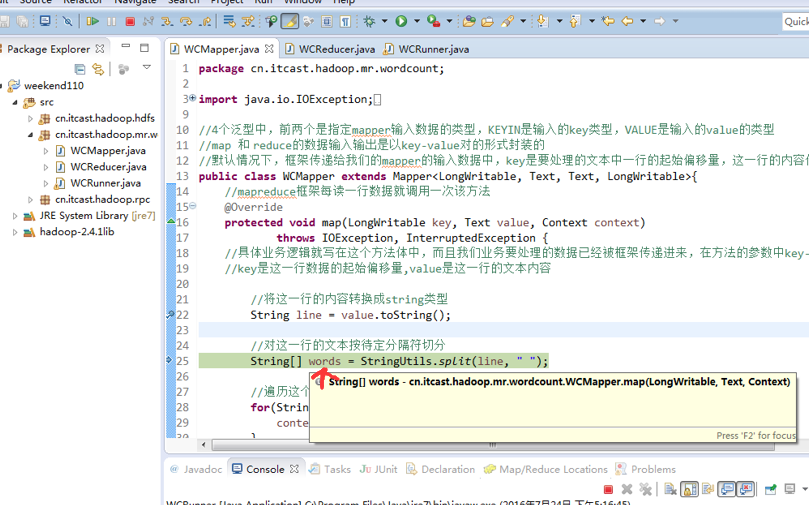
Task: Open the Run button dropdown arrow
Action: click(x=416, y=21)
